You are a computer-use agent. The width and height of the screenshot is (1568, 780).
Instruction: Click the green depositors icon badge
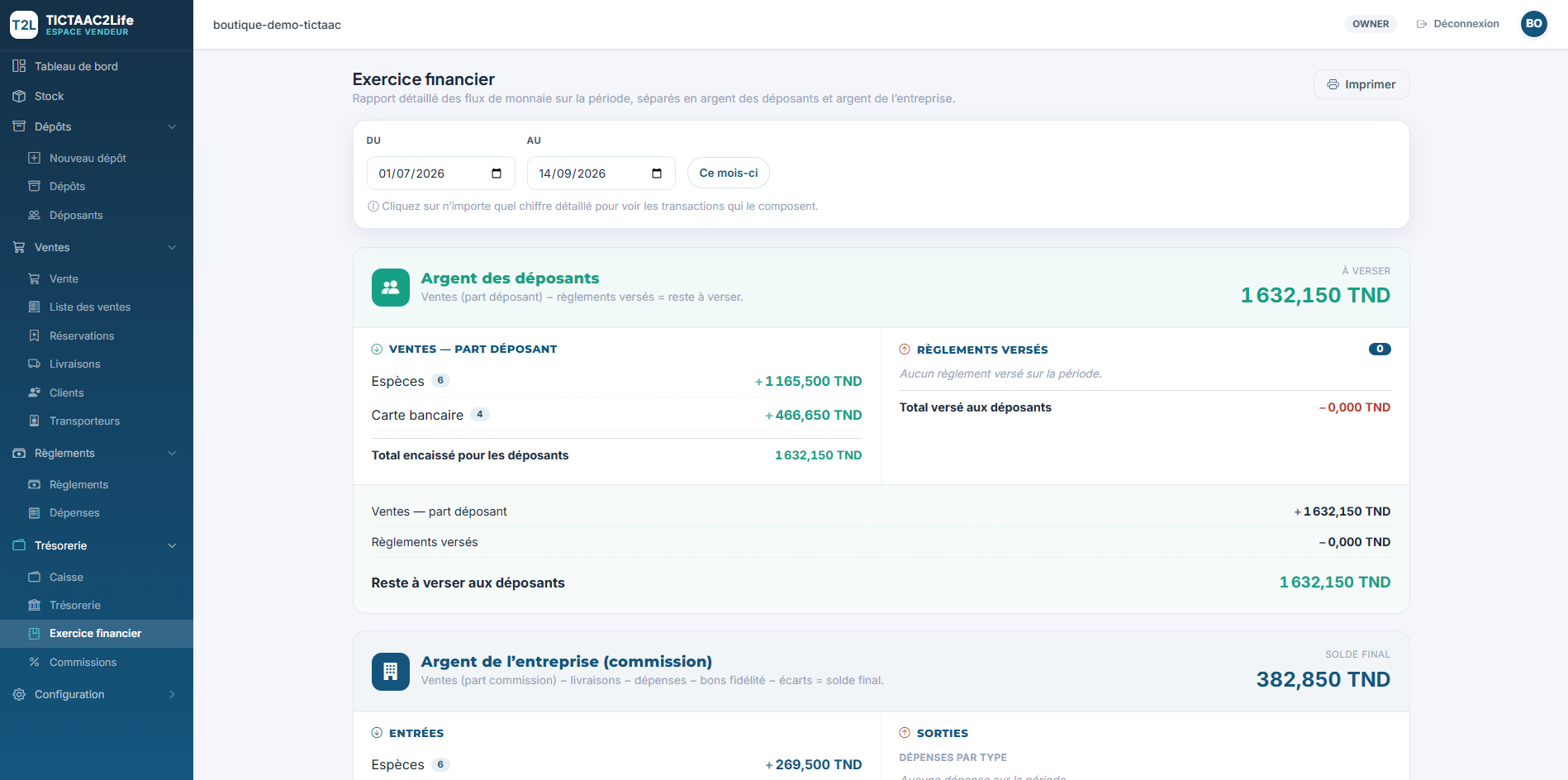pyautogui.click(x=391, y=288)
